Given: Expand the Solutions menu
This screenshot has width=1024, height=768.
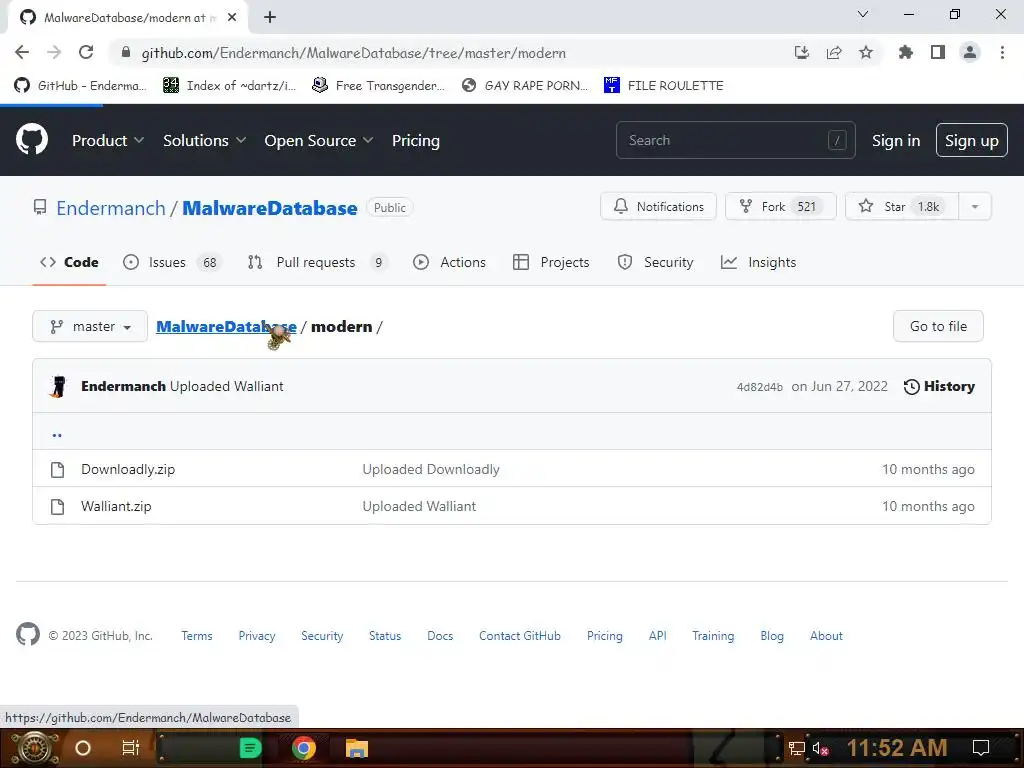Looking at the screenshot, I should (x=204, y=140).
